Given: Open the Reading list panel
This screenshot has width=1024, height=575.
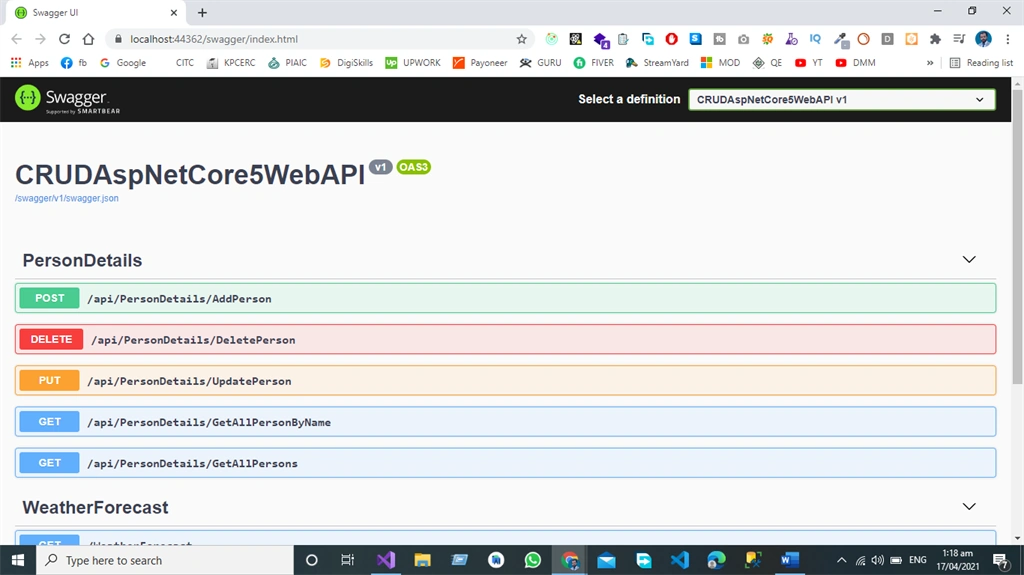Looking at the screenshot, I should point(982,63).
